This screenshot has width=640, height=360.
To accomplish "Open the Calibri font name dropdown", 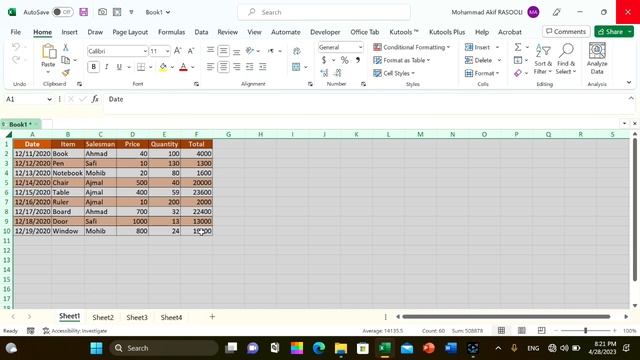I will coord(145,51).
